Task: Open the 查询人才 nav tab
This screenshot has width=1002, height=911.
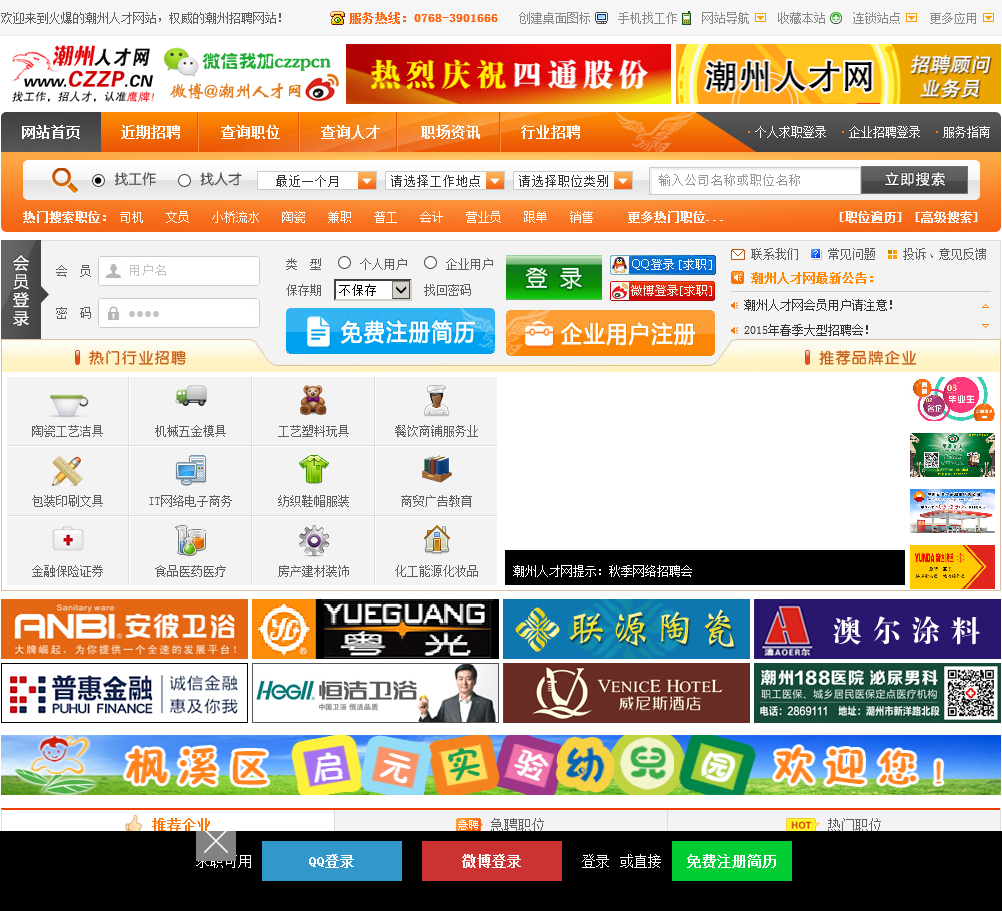Action: pyautogui.click(x=350, y=132)
